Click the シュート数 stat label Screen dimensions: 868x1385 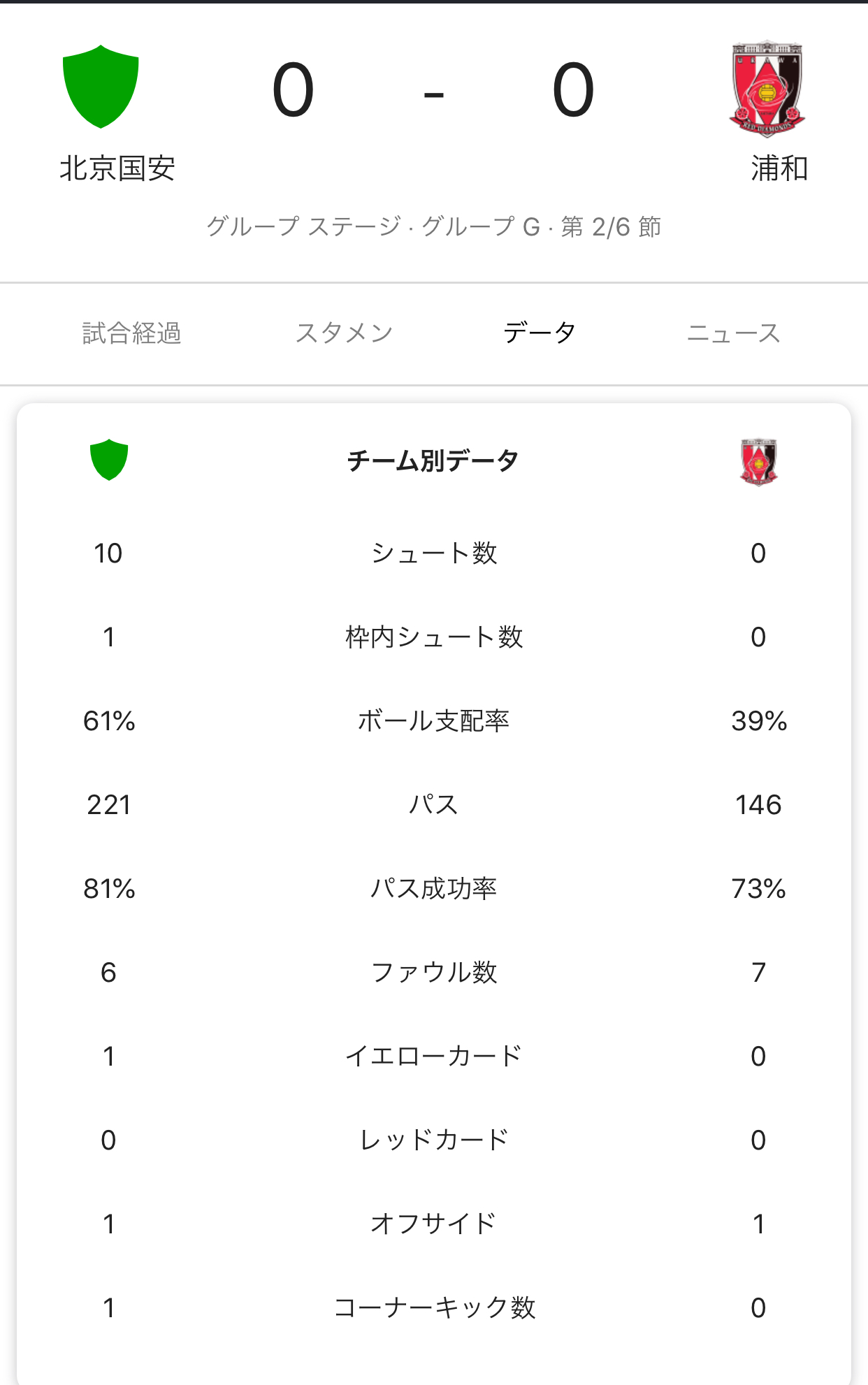tap(433, 553)
